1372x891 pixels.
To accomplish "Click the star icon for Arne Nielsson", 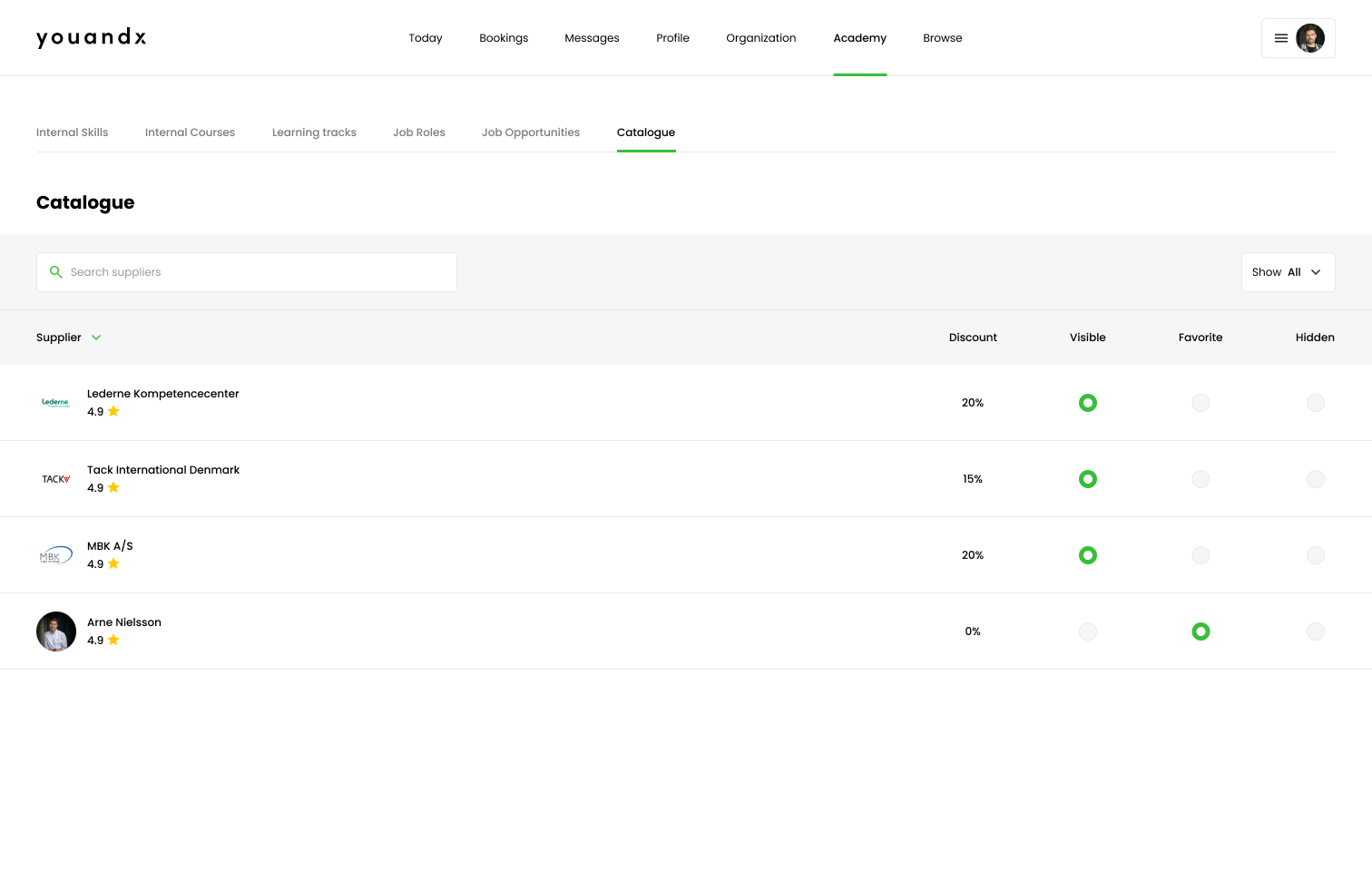I will pyautogui.click(x=113, y=640).
